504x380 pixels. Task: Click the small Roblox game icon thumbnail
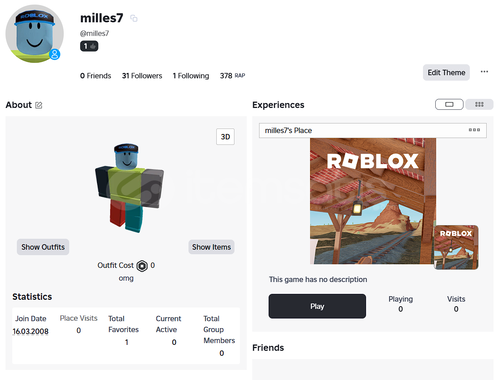[x=456, y=247]
